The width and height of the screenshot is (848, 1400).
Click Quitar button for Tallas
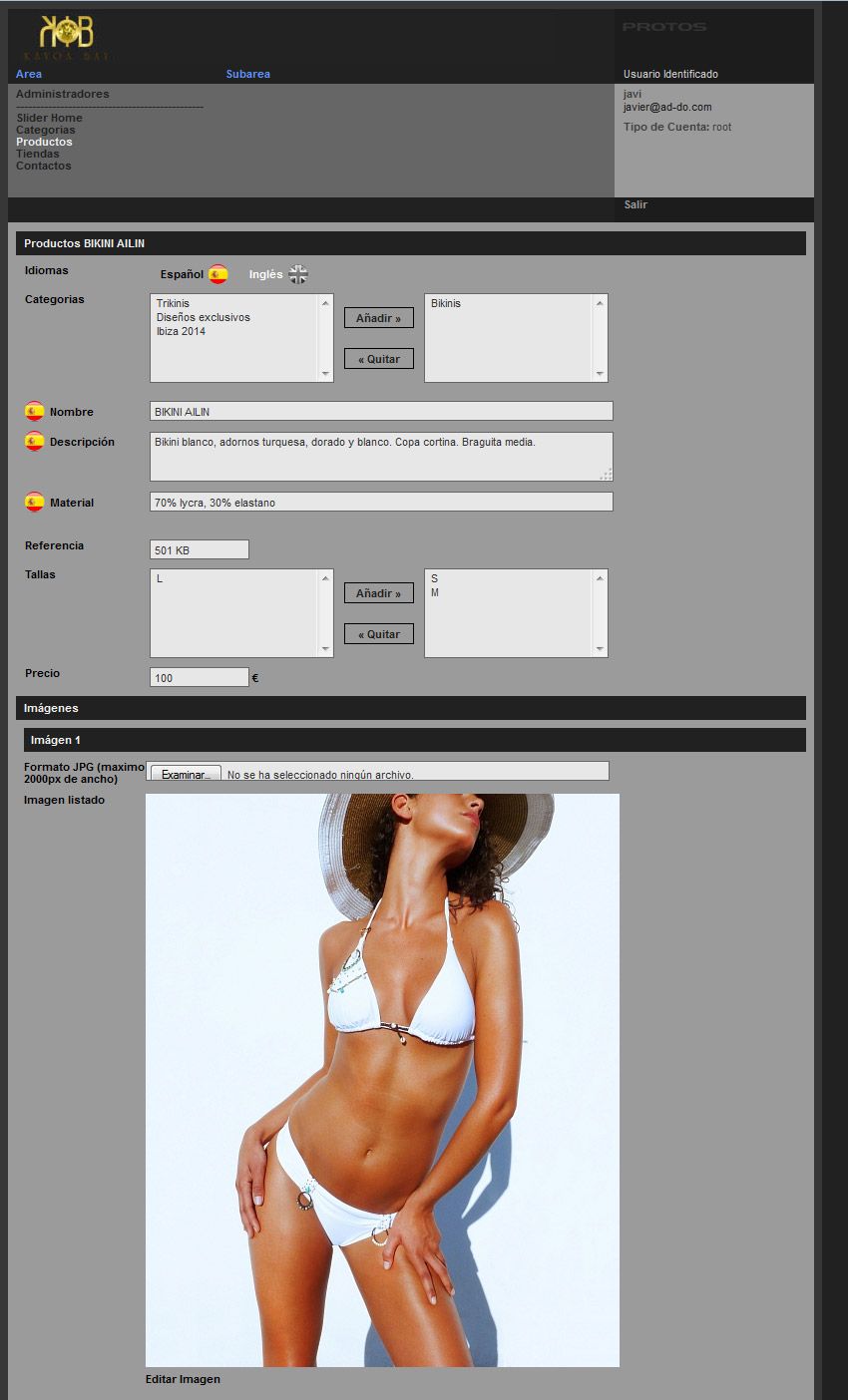point(379,634)
